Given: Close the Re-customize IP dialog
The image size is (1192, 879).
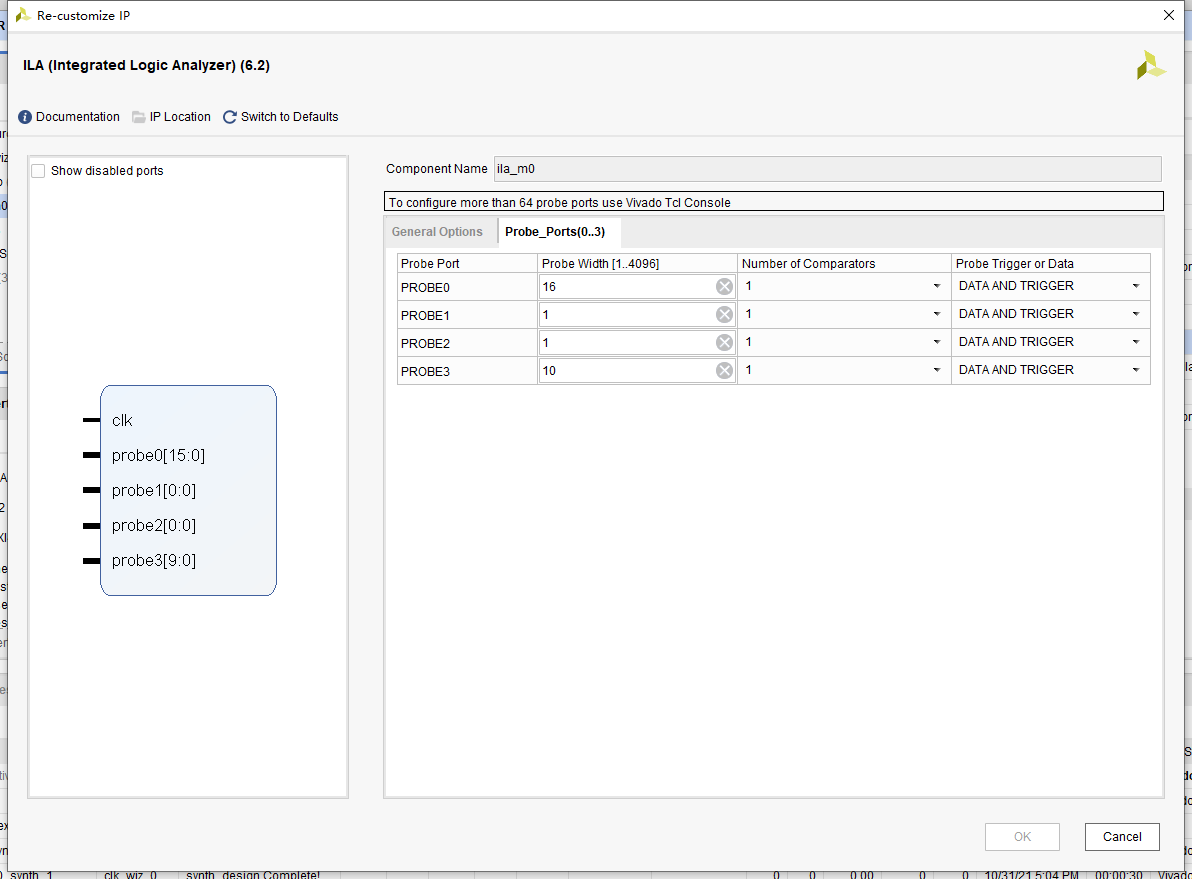Looking at the screenshot, I should 1169,15.
